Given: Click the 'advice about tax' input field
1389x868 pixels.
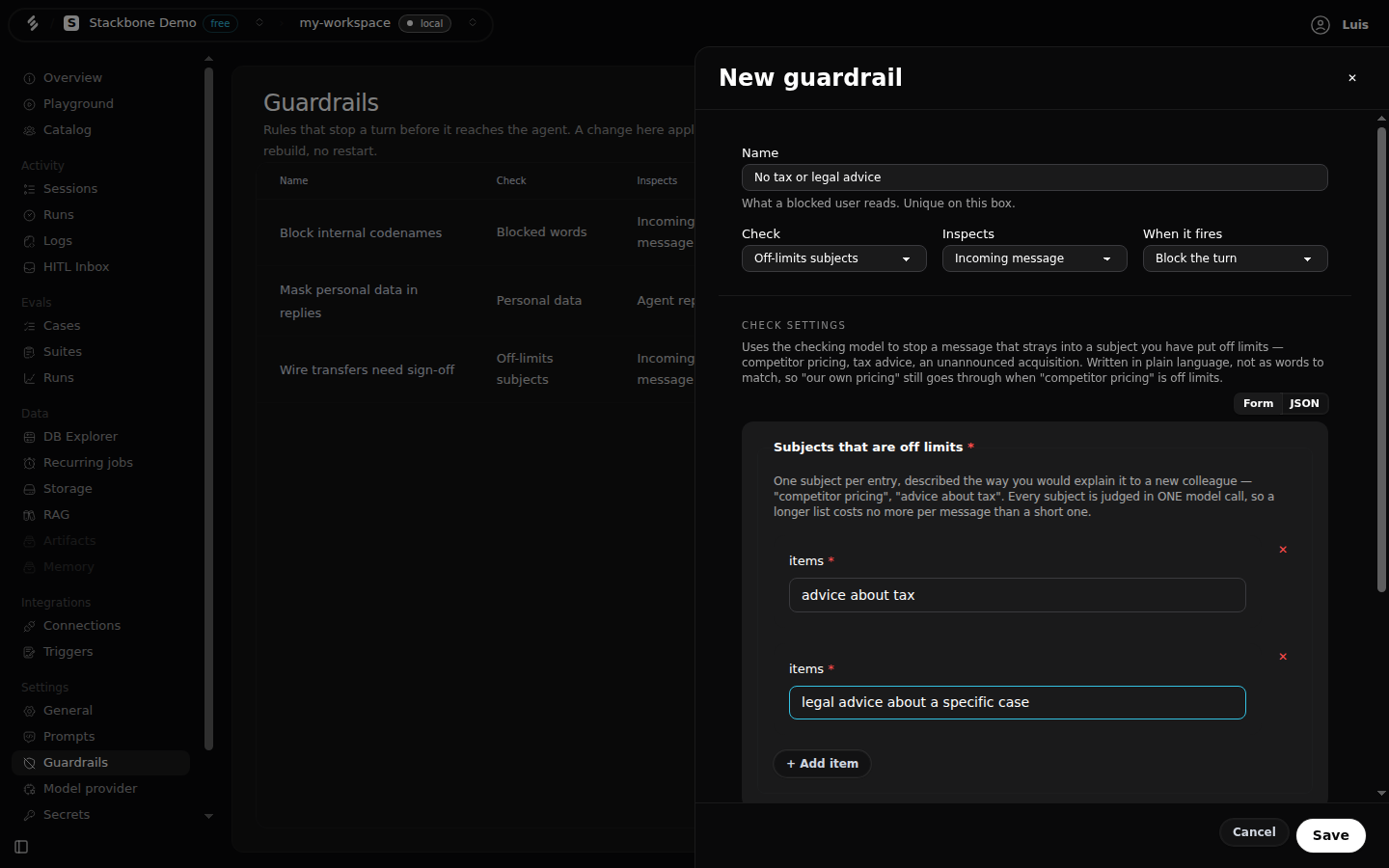Looking at the screenshot, I should tap(1017, 595).
